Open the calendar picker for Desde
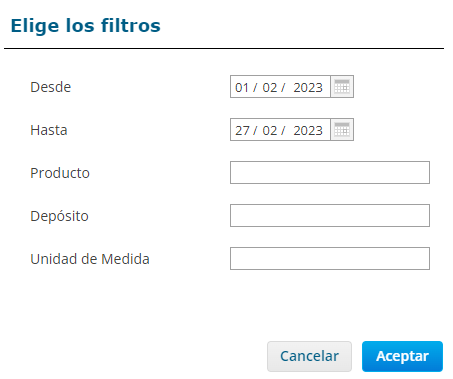This screenshot has width=453, height=379. point(342,87)
